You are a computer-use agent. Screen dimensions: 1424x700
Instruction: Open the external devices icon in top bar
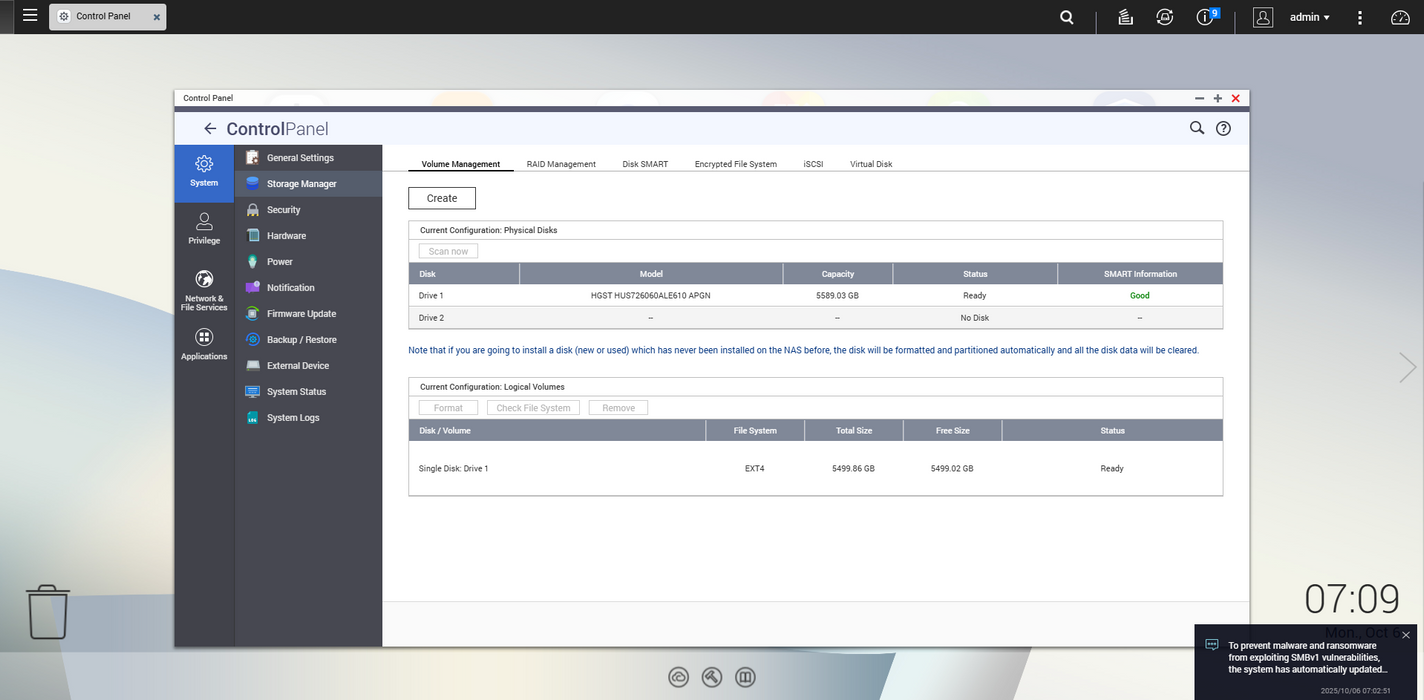point(1164,17)
